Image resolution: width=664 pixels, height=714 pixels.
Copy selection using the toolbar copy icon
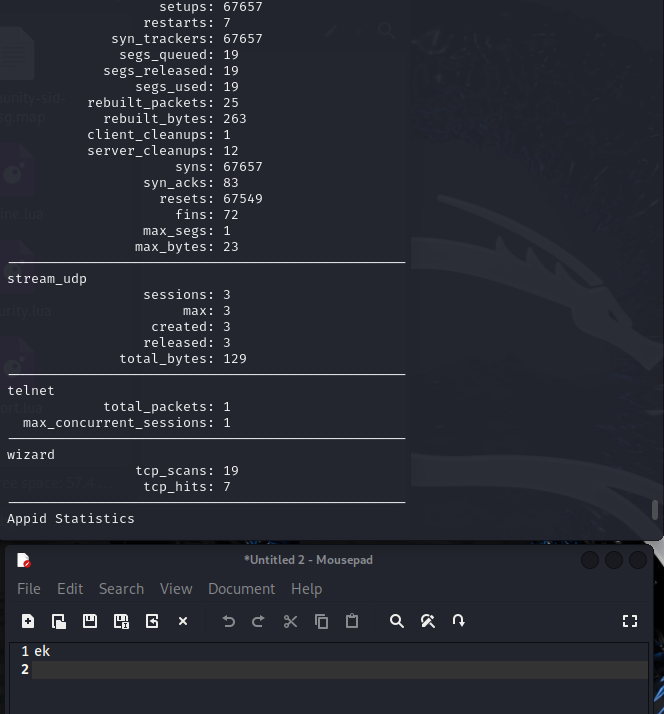coord(321,621)
